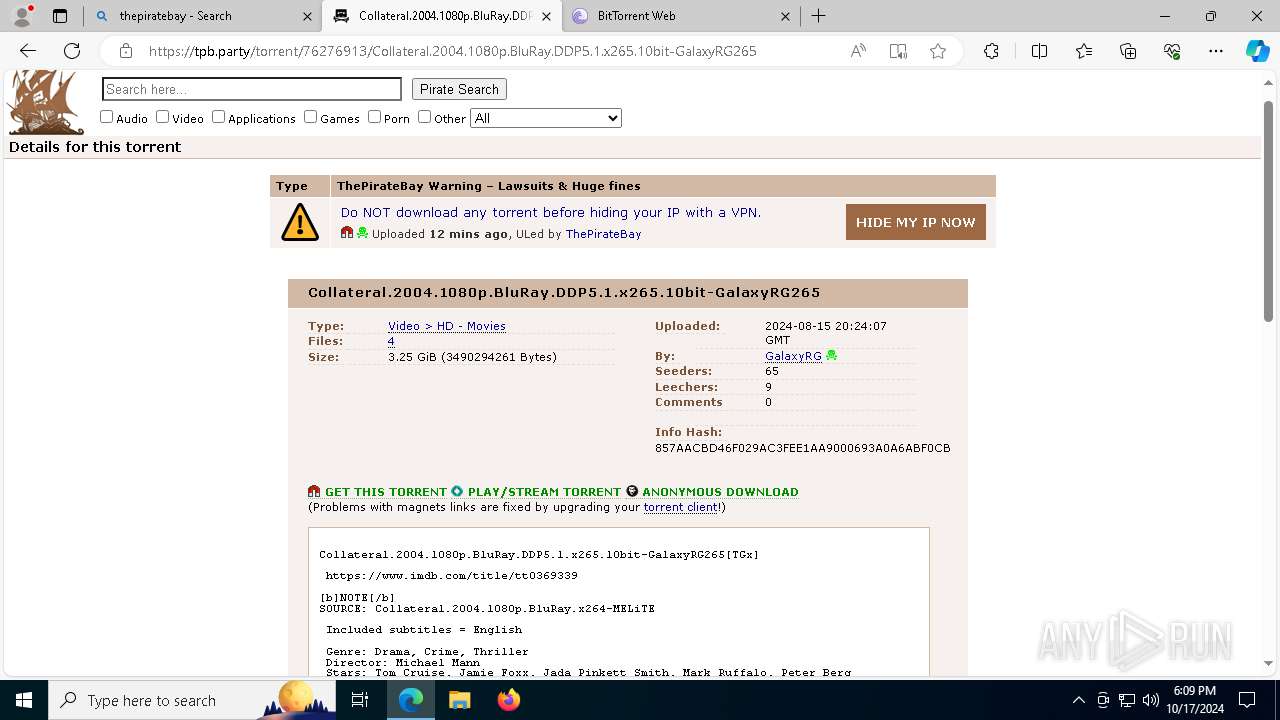Open browser Extensions puzzle icon

[991, 51]
